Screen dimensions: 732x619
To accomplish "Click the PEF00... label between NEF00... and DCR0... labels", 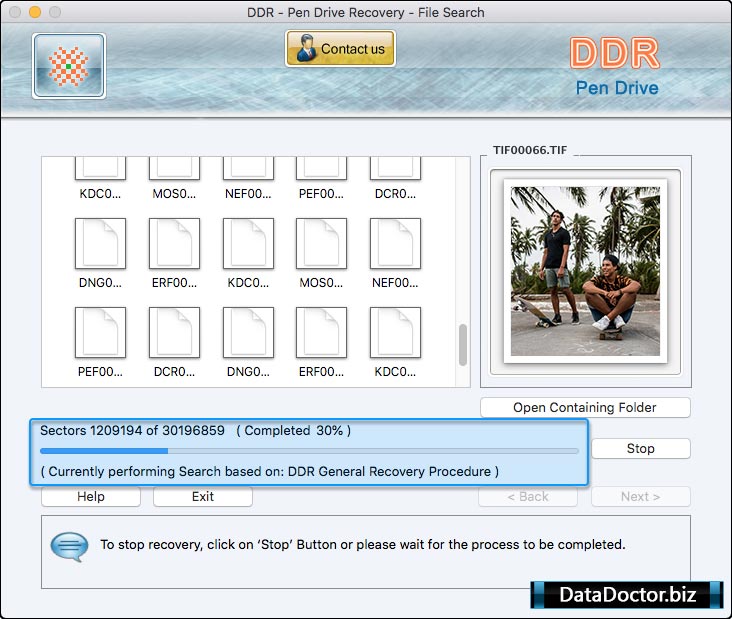I will [x=321, y=194].
